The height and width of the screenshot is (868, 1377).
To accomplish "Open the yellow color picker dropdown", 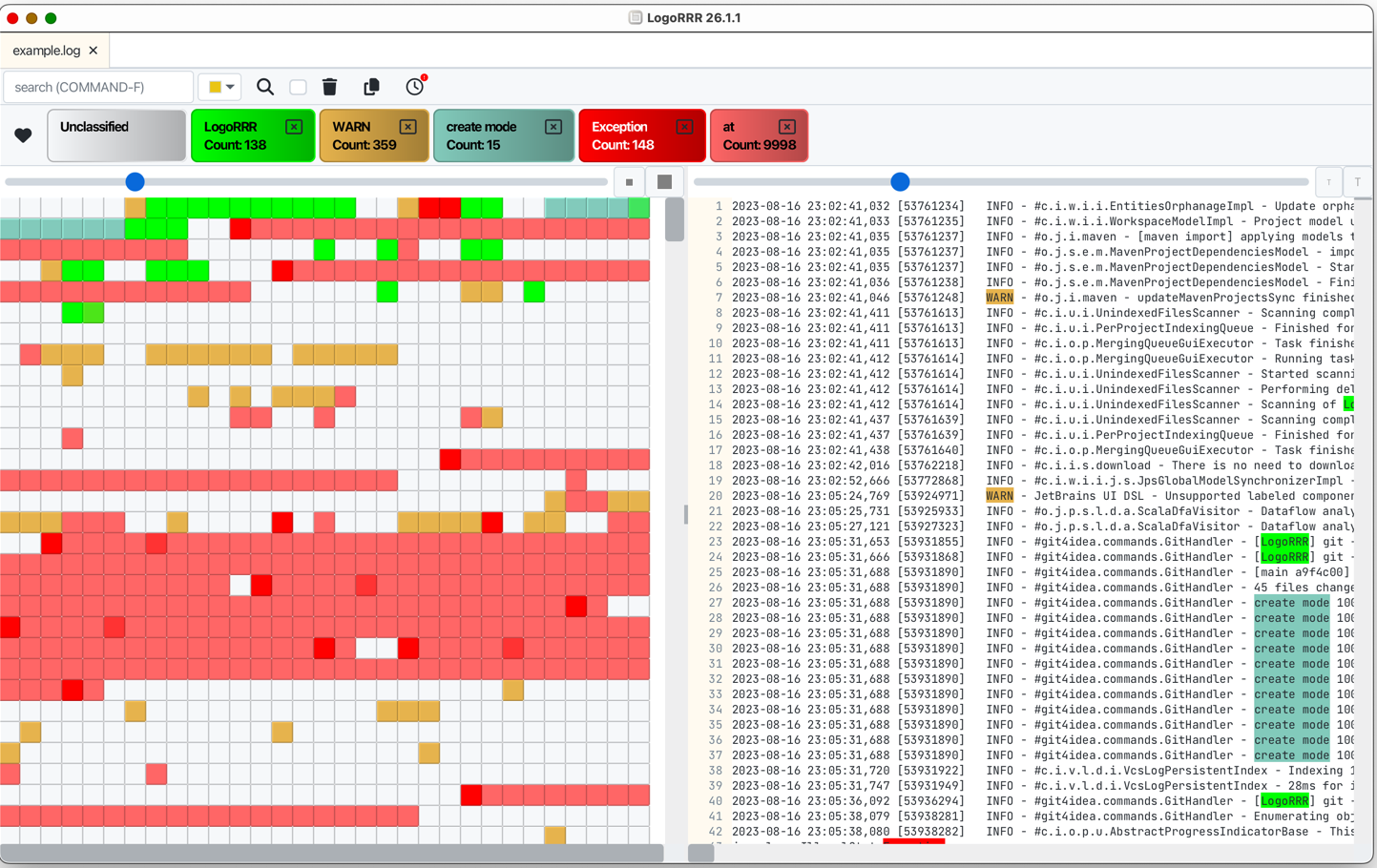I will click(x=220, y=87).
